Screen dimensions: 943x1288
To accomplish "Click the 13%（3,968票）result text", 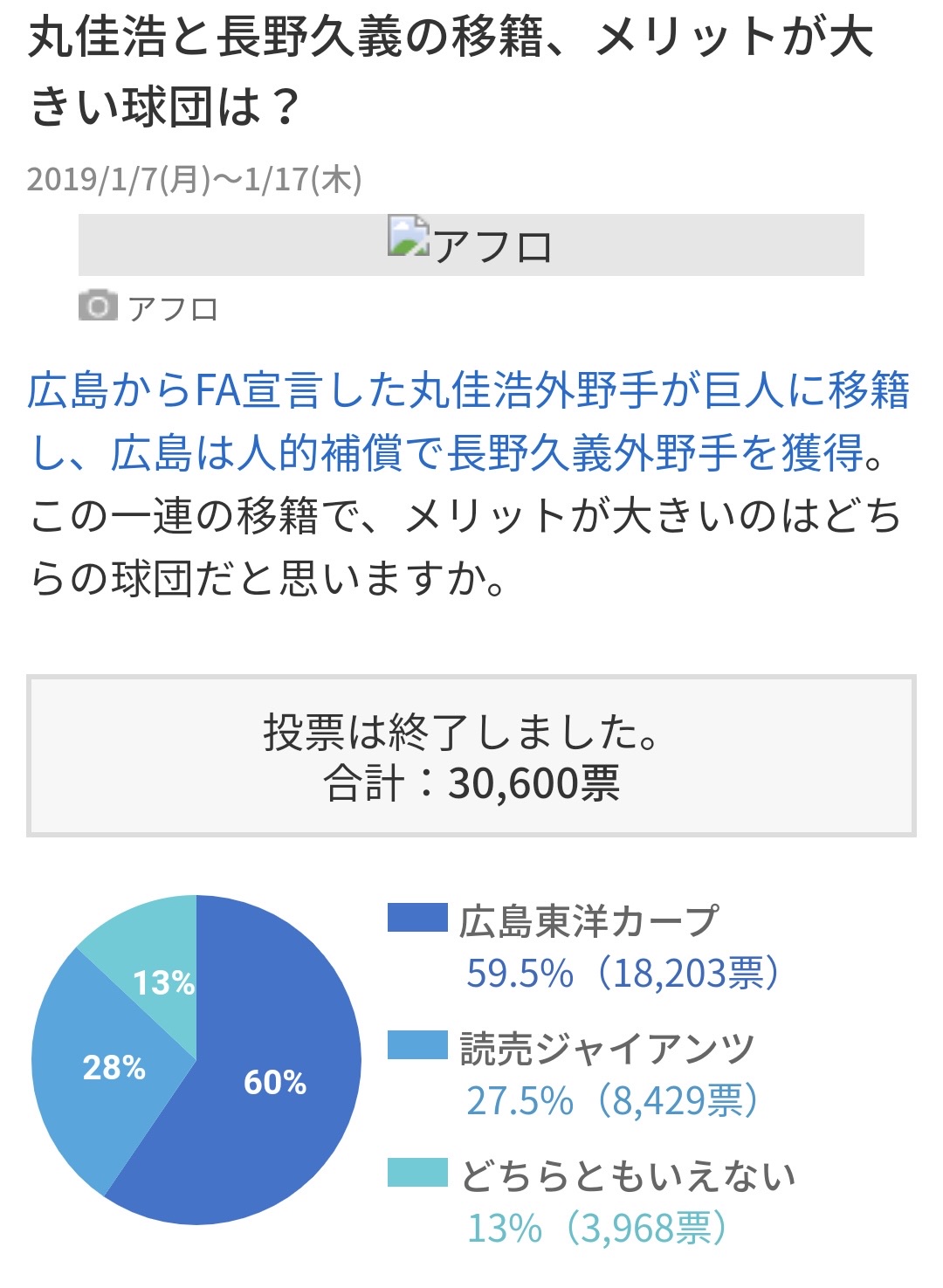I will pos(596,1228).
